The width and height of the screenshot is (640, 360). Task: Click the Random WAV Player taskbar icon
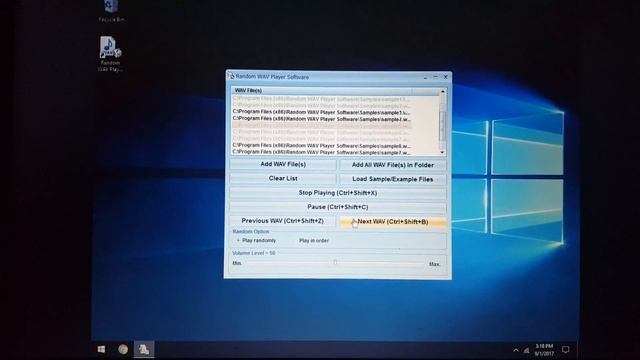[144, 349]
